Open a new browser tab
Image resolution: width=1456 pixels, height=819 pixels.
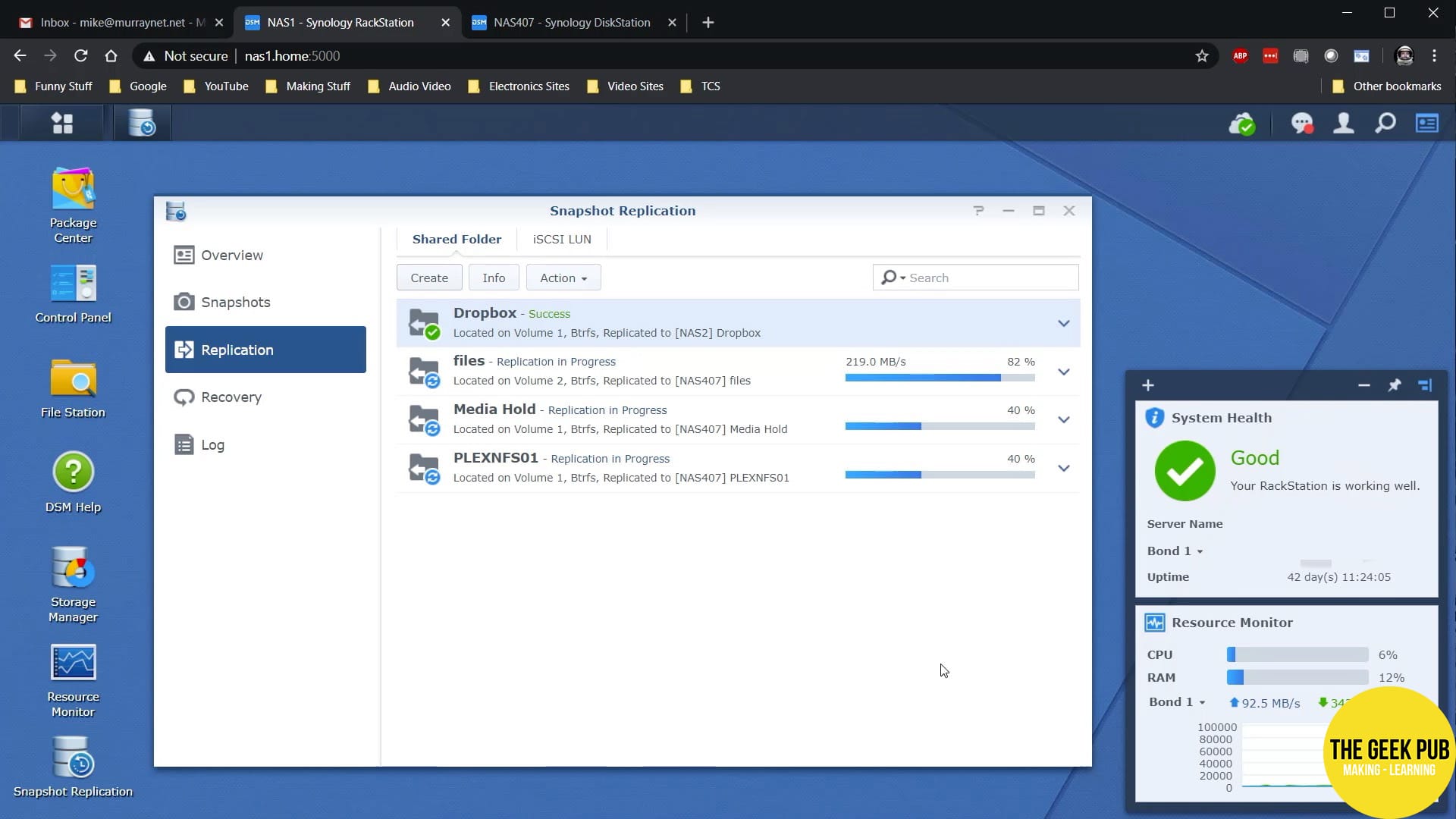click(x=708, y=23)
